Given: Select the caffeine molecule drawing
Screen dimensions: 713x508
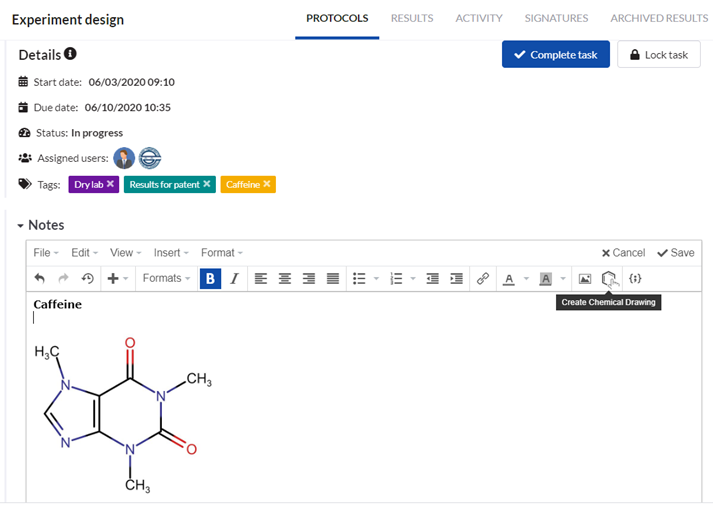Looking at the screenshot, I should tap(123, 415).
